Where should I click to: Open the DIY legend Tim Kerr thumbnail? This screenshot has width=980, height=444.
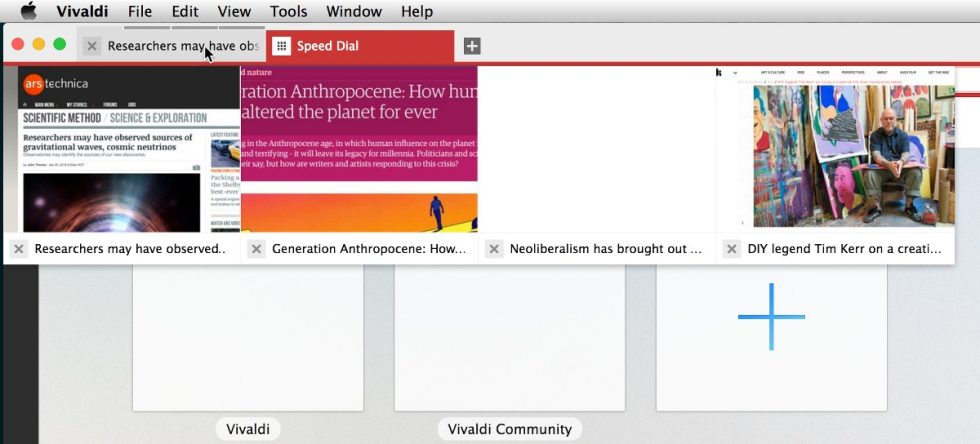coord(835,149)
